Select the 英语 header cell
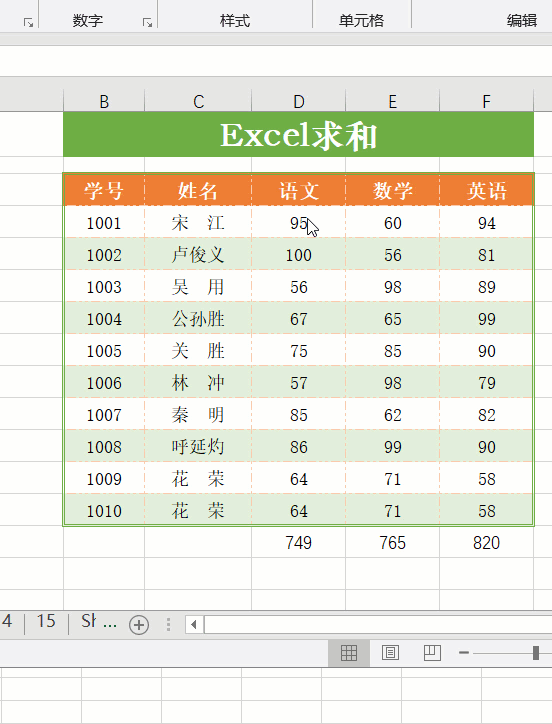552x724 pixels. [486, 190]
